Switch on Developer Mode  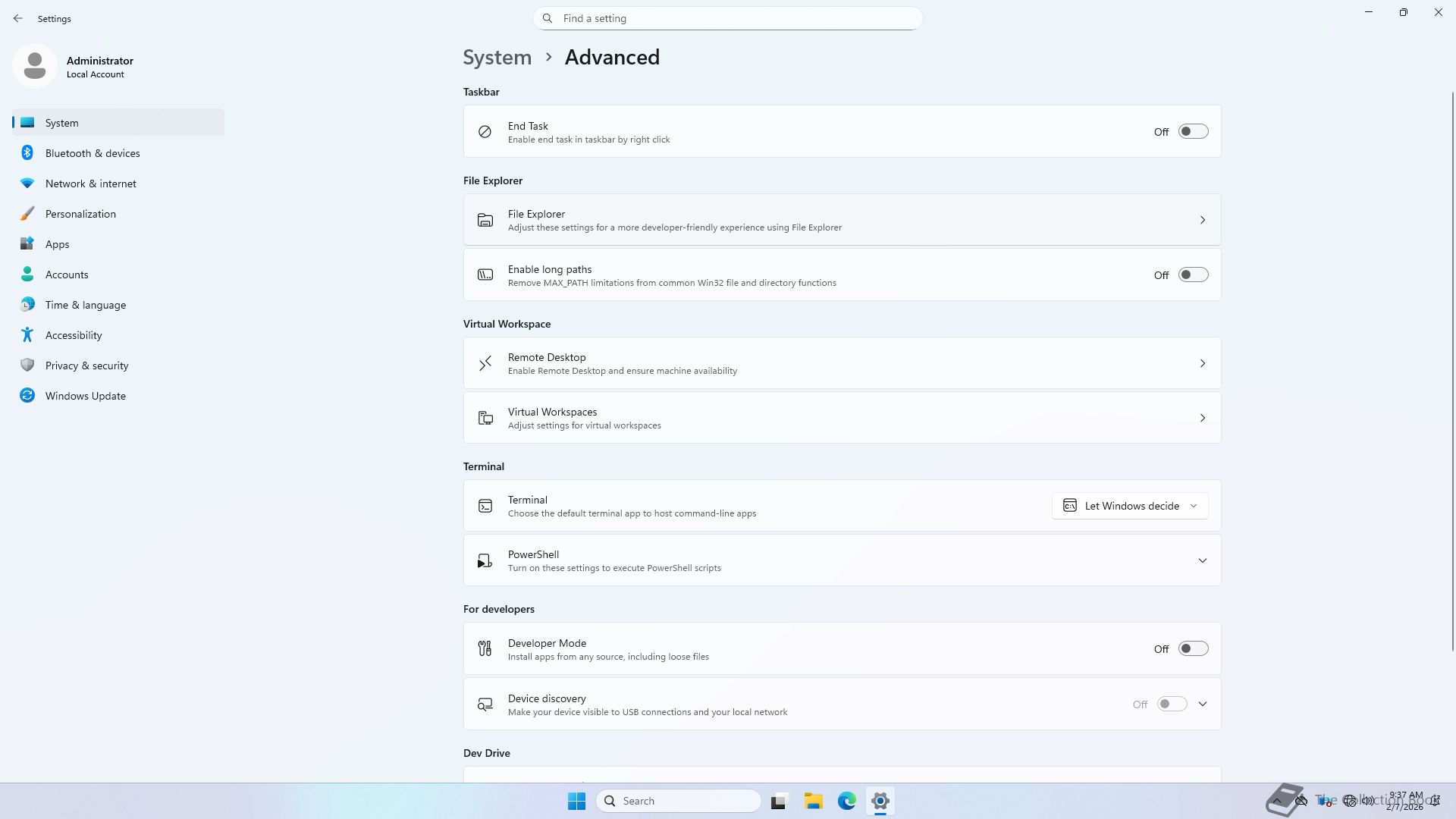1193,649
